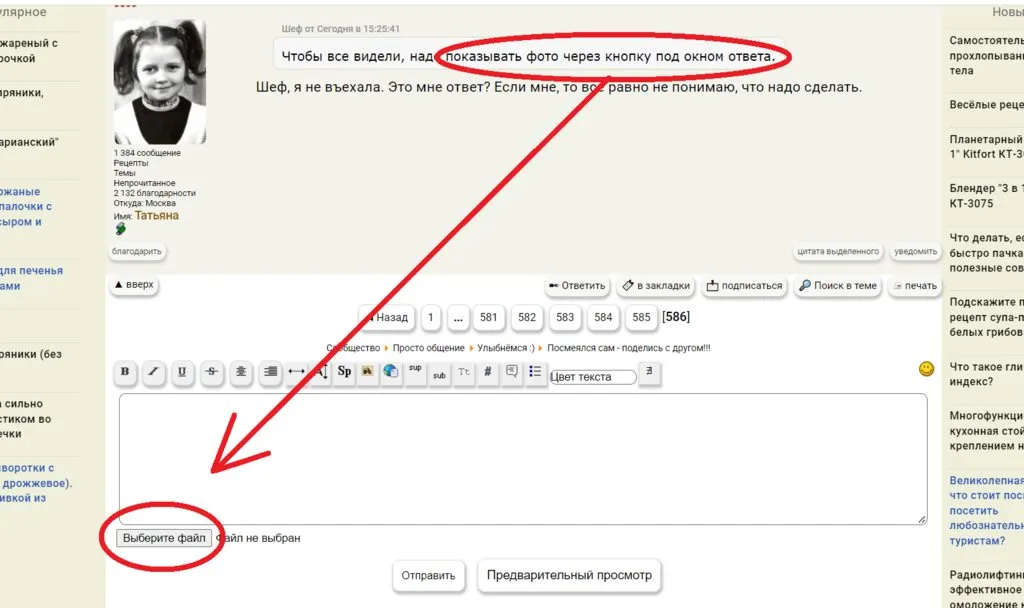
Task: Open the yellow smiley emoticon picker
Action: click(x=927, y=369)
